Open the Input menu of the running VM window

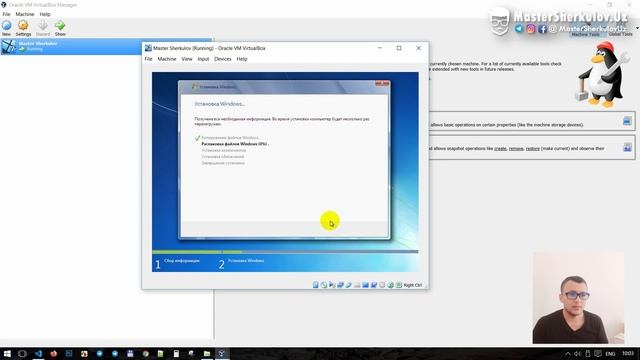[x=203, y=59]
